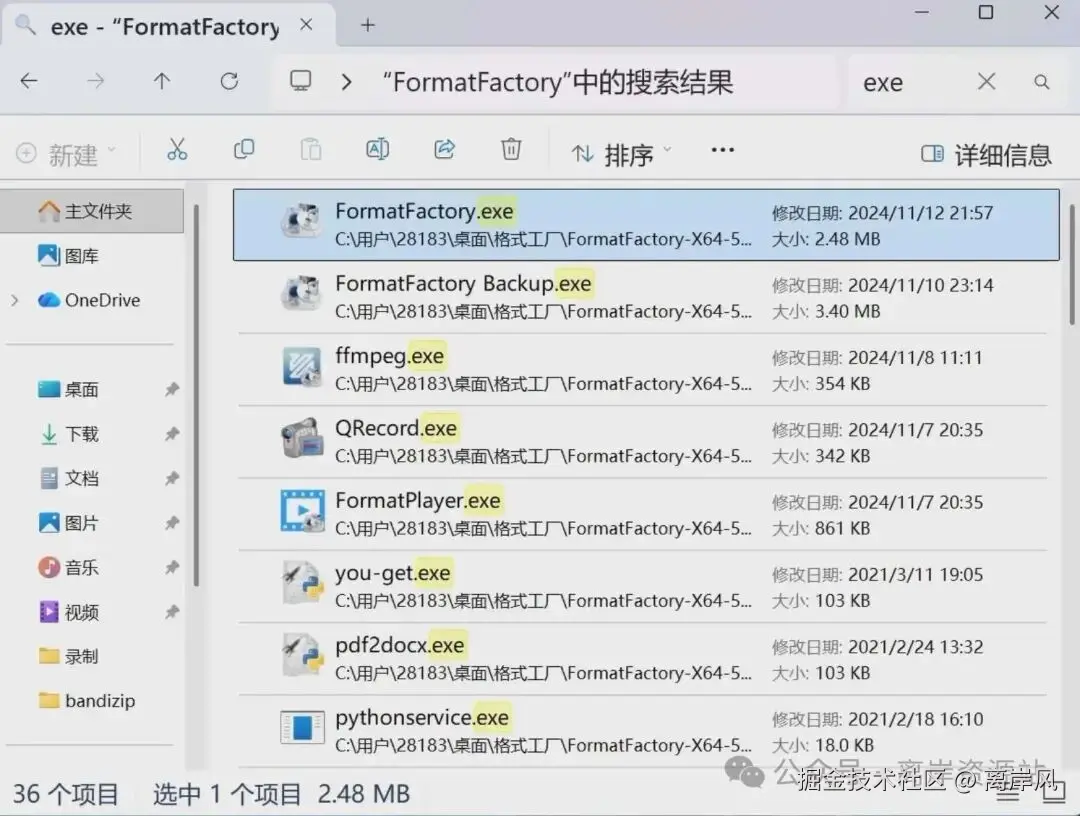
Task: Click the file list vertical scrollbar
Action: 1072,264
